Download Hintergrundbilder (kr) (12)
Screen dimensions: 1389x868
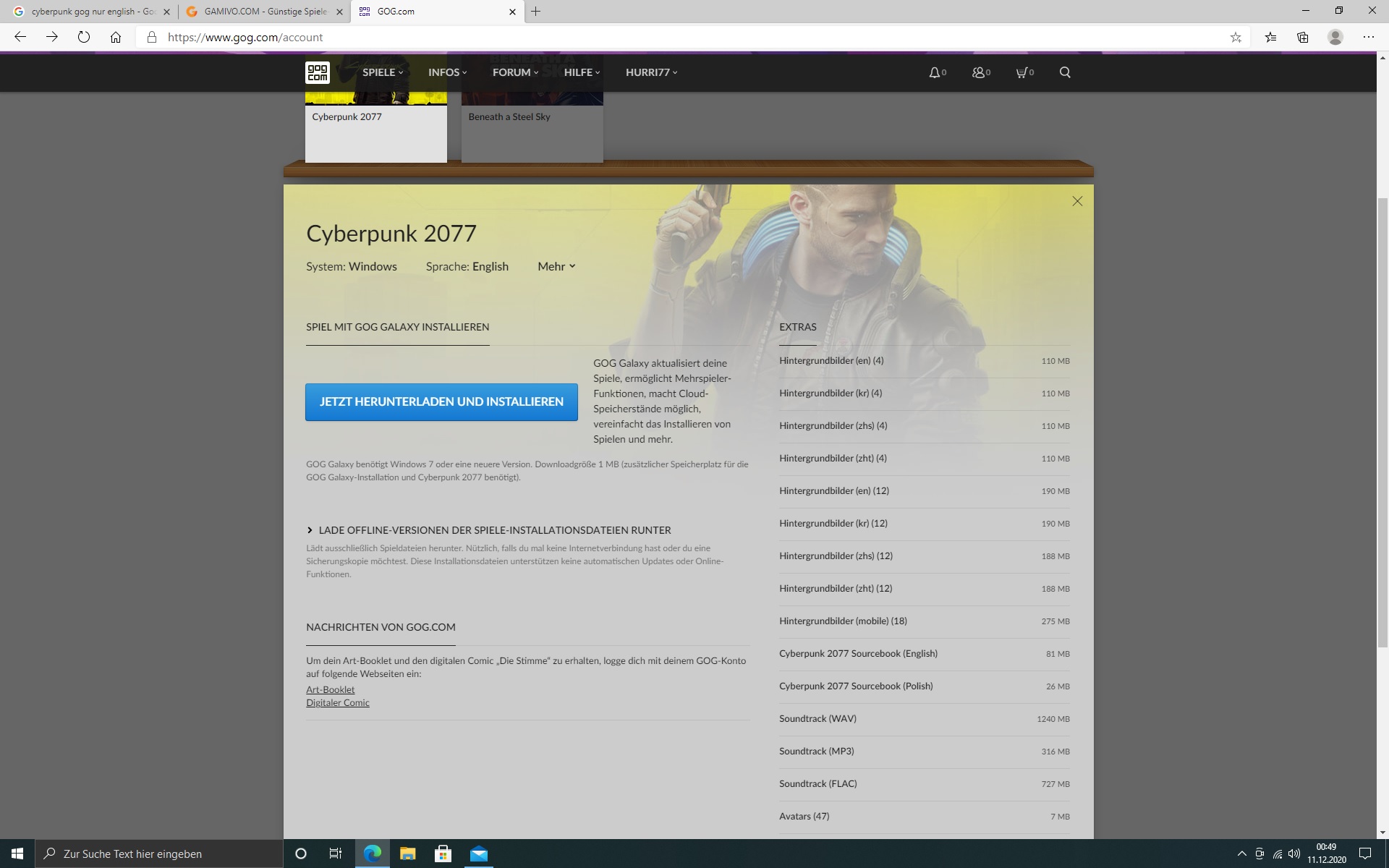pos(925,524)
